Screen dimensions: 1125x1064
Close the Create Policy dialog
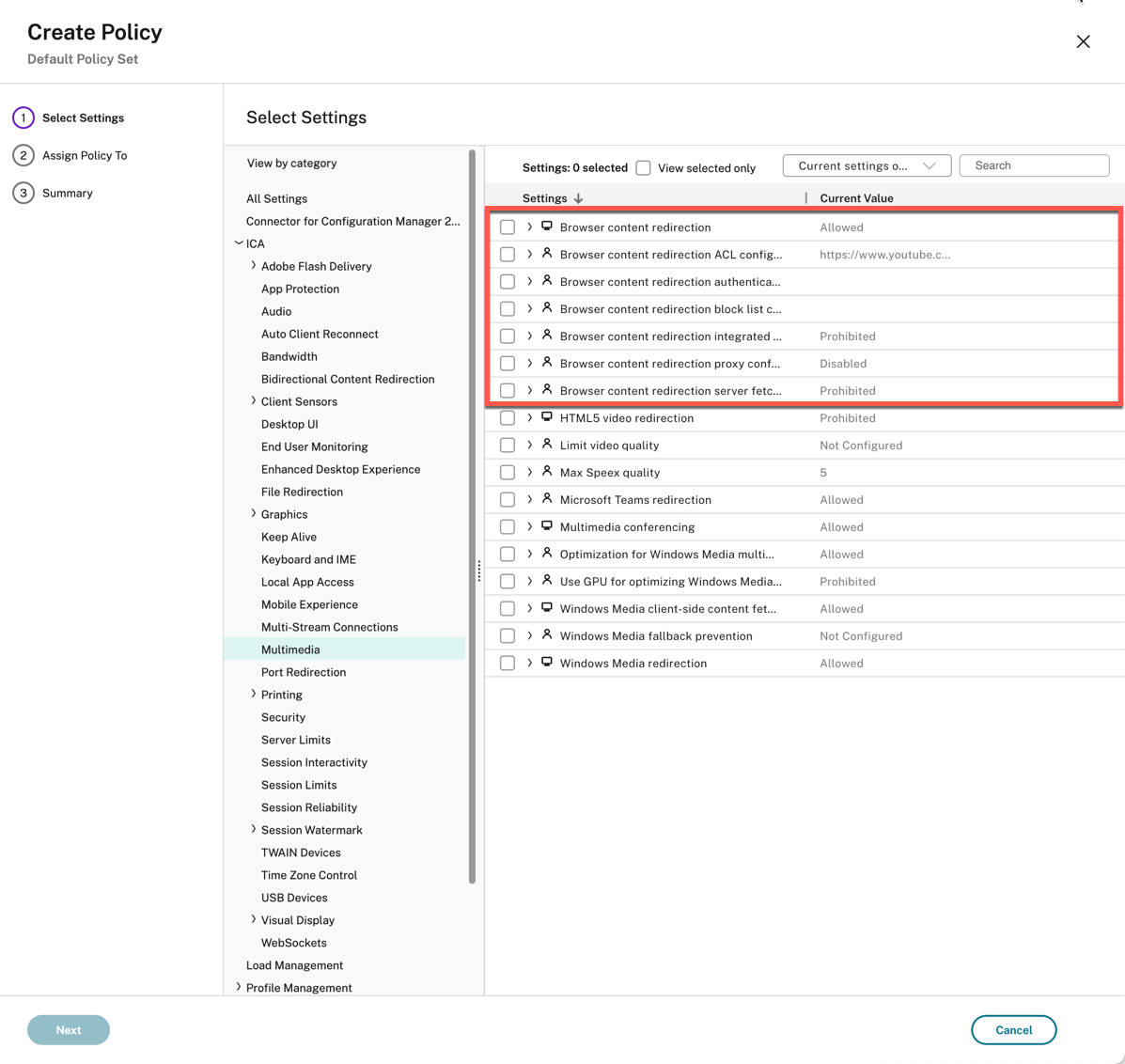(1083, 41)
